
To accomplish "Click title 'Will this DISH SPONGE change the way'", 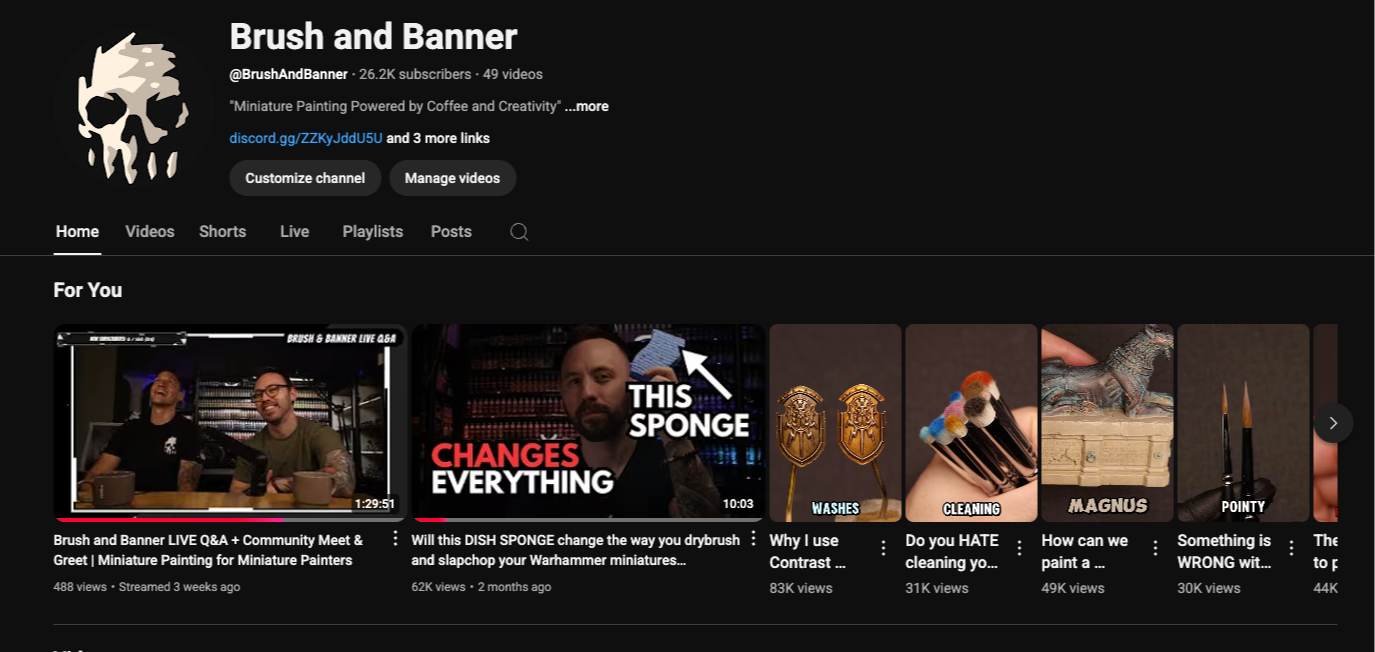I will pos(575,550).
